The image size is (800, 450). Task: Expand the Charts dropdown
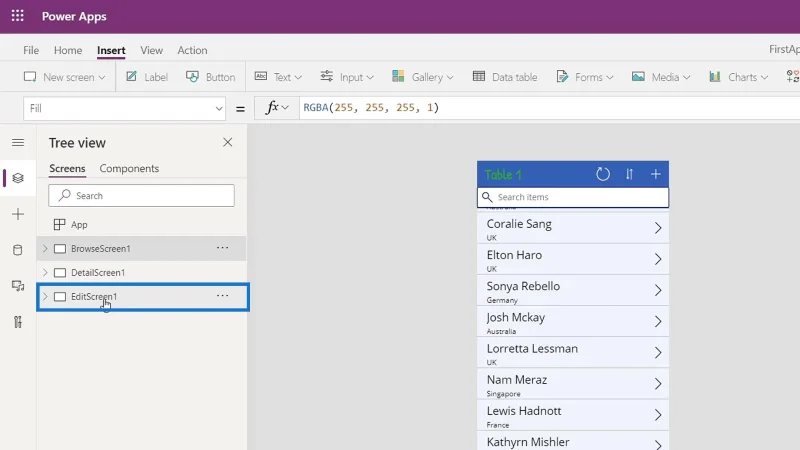(738, 77)
